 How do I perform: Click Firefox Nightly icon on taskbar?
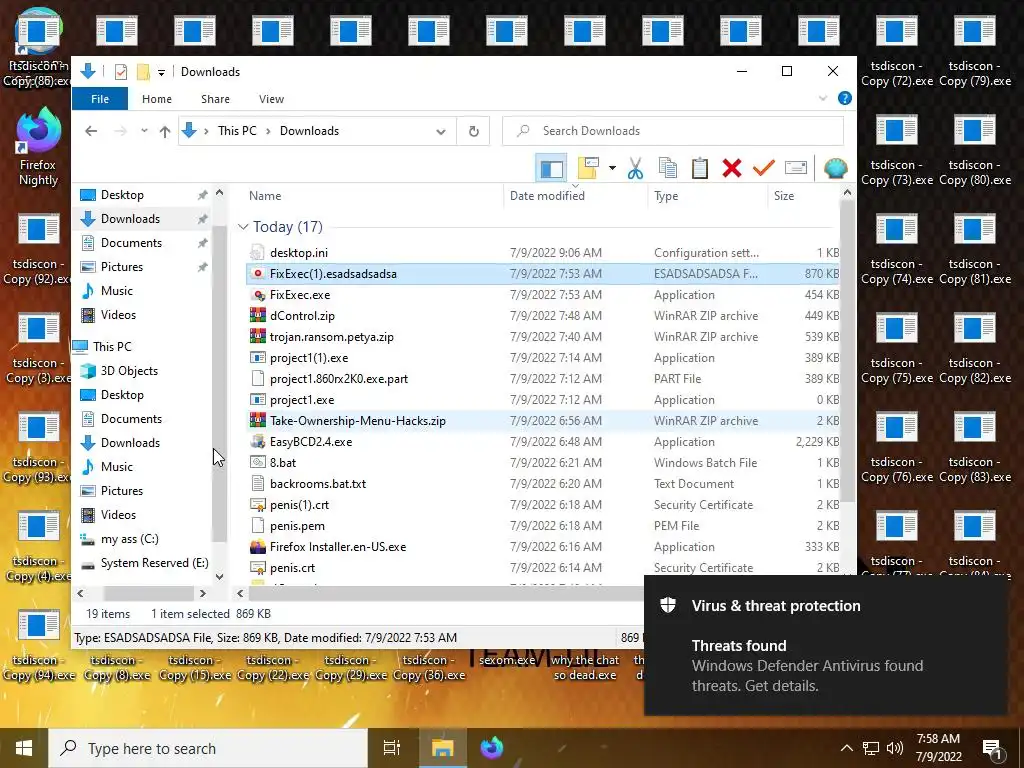tap(492, 748)
